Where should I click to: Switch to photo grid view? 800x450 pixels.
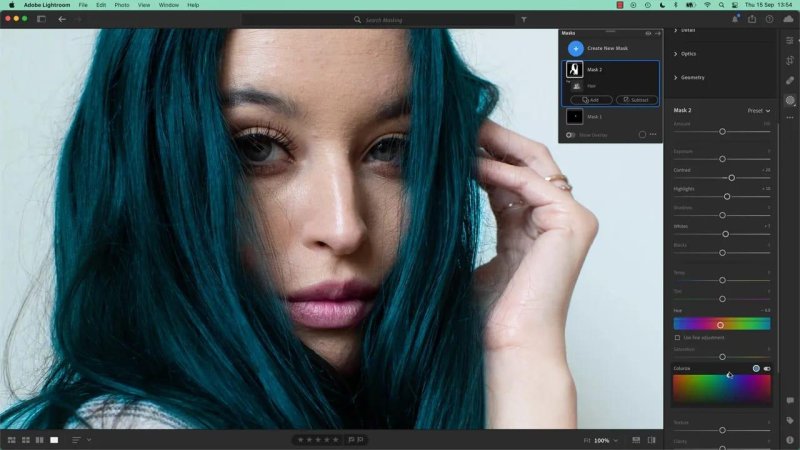click(11, 440)
